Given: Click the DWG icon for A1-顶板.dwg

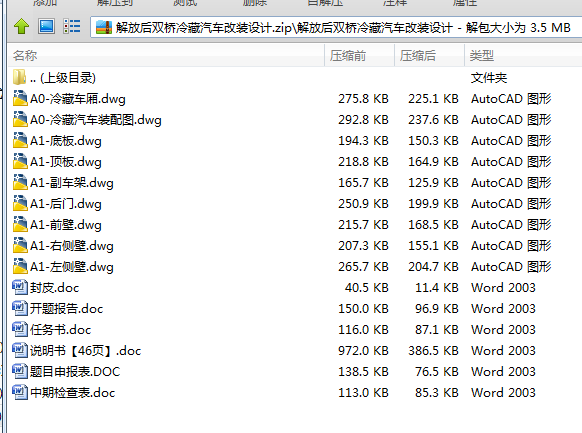Looking at the screenshot, I should (x=20, y=161).
